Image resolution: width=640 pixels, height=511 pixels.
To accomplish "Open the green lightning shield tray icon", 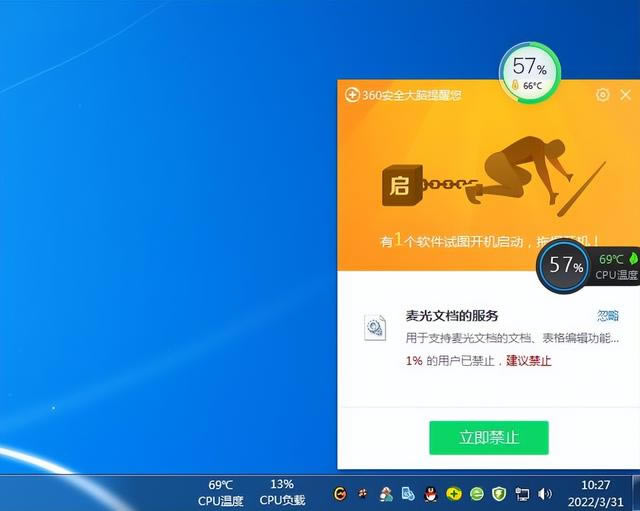I will click(x=499, y=494).
